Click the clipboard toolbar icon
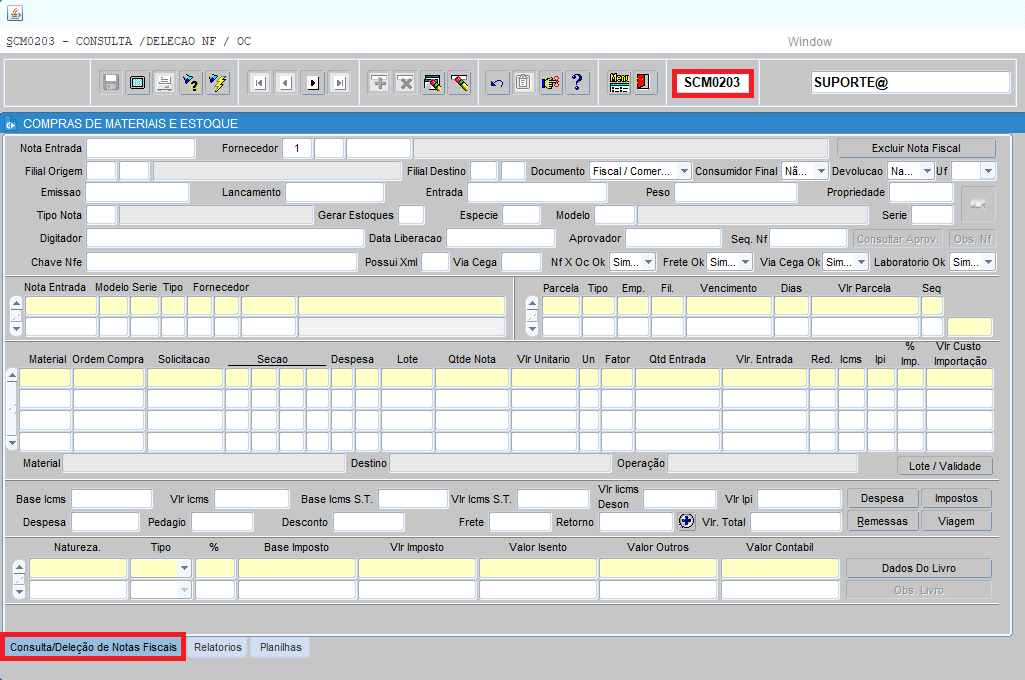This screenshot has width=1025, height=680. point(524,82)
